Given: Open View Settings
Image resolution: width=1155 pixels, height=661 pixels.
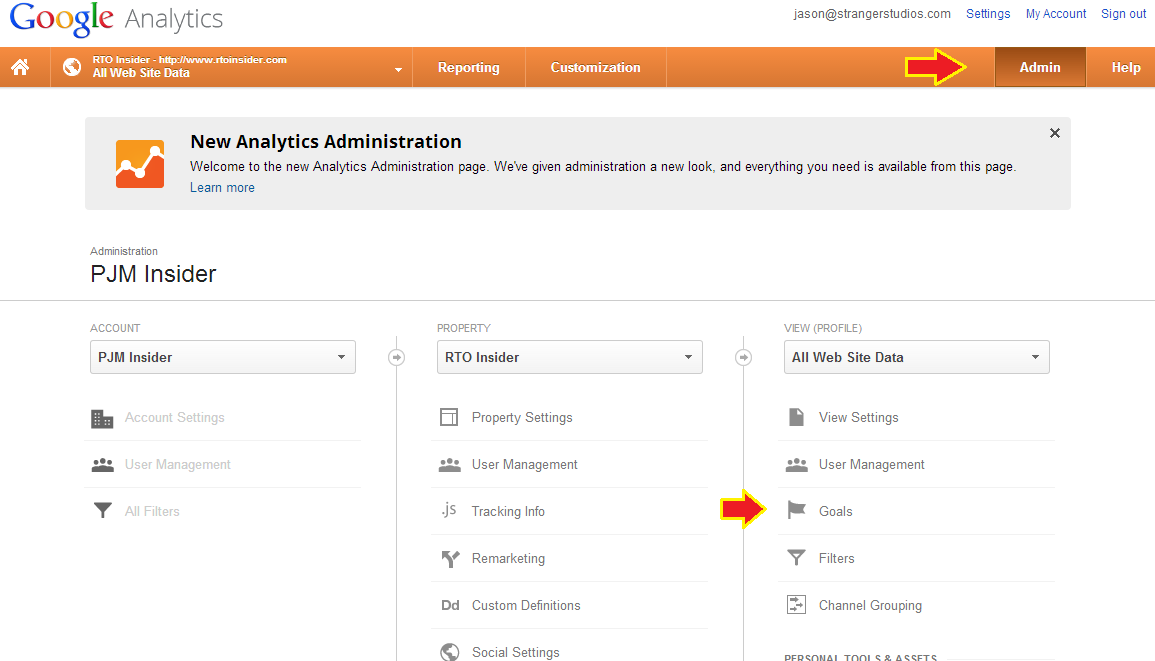Looking at the screenshot, I should 859,418.
